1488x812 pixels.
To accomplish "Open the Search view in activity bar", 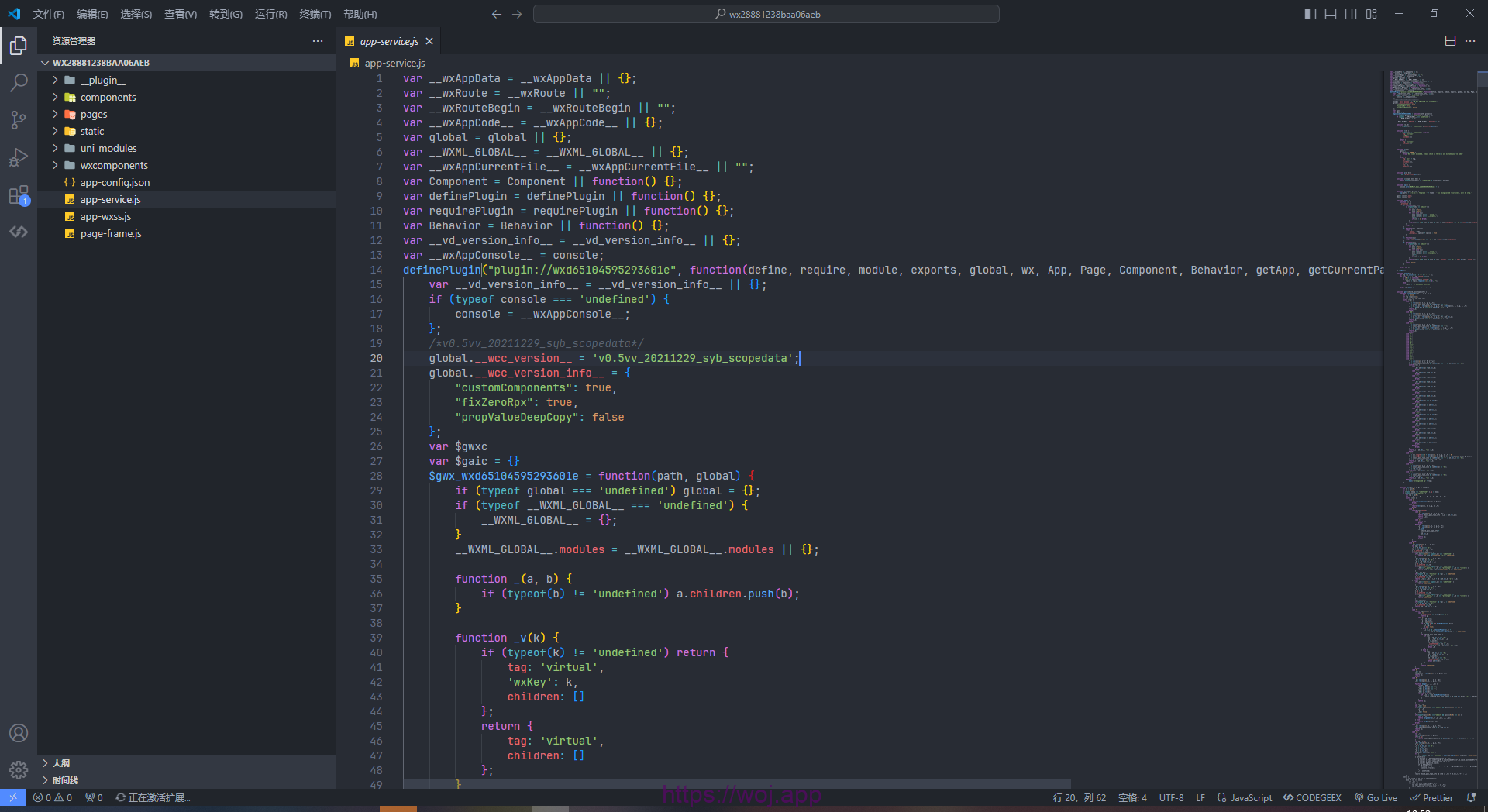I will pyautogui.click(x=19, y=83).
